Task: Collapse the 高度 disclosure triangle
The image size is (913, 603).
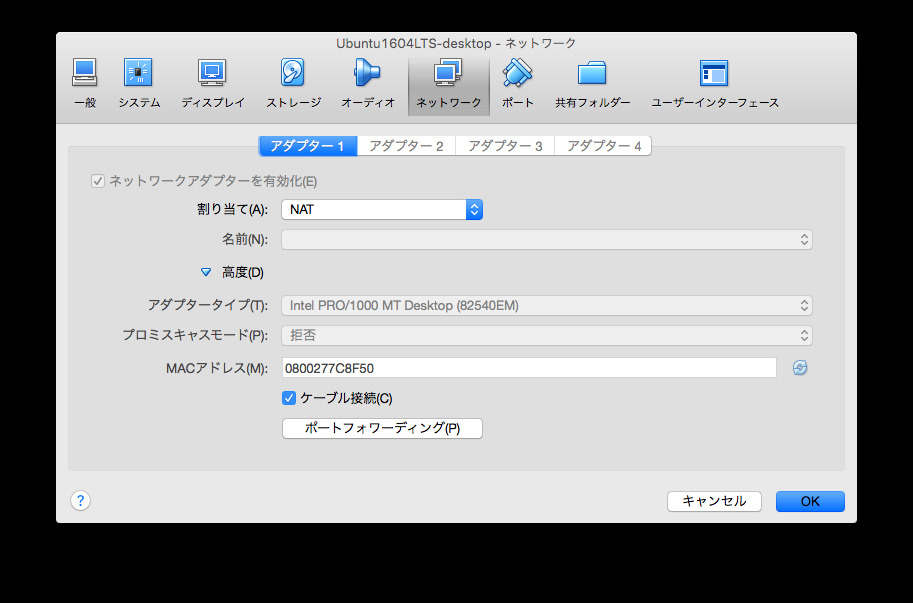Action: 206,272
